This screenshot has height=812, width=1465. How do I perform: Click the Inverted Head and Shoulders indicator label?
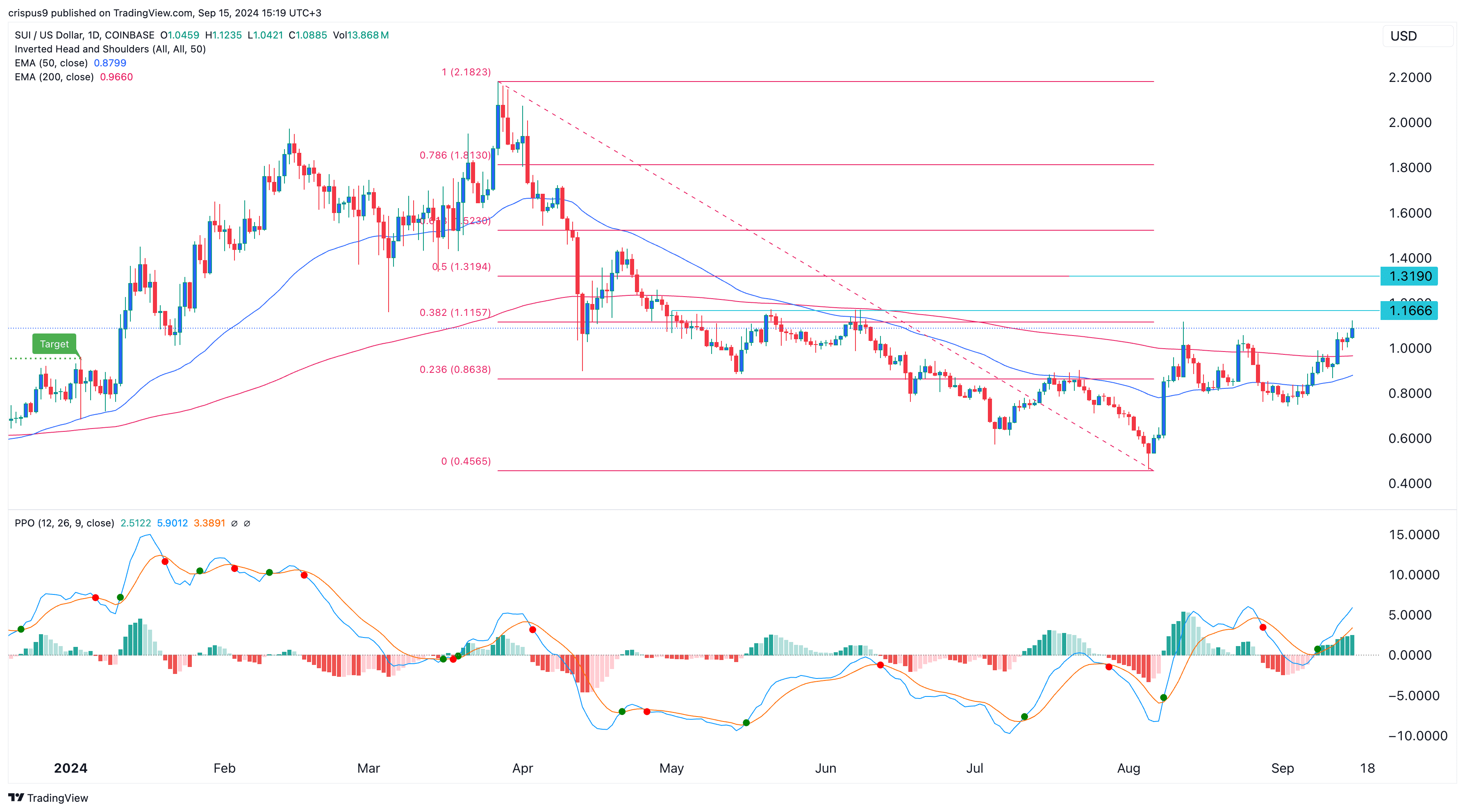(x=110, y=49)
